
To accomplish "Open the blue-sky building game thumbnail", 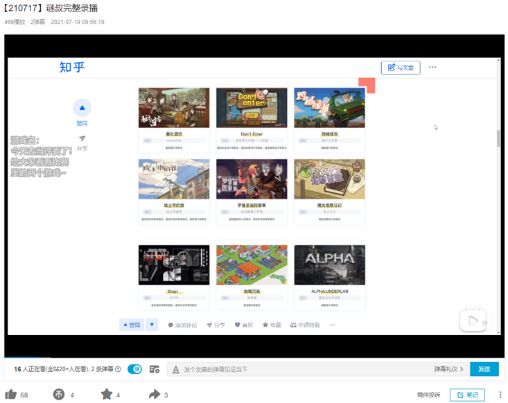I will click(174, 179).
